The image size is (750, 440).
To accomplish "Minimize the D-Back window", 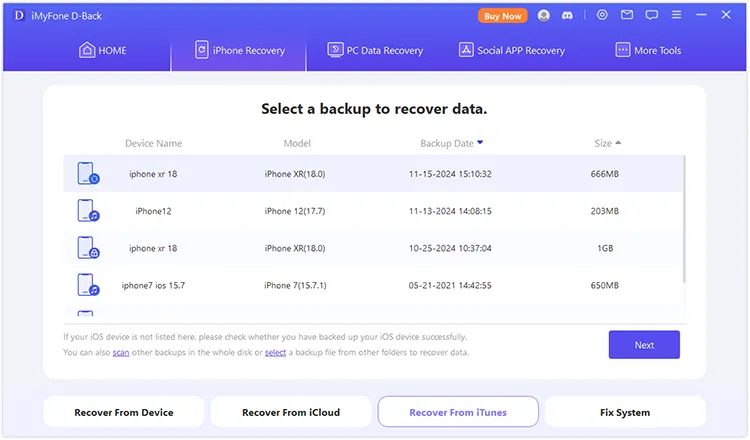I will coord(701,15).
